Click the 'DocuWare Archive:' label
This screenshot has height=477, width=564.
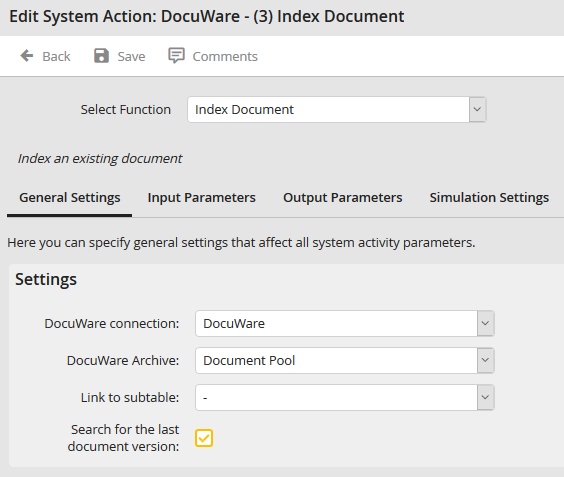[x=123, y=361]
